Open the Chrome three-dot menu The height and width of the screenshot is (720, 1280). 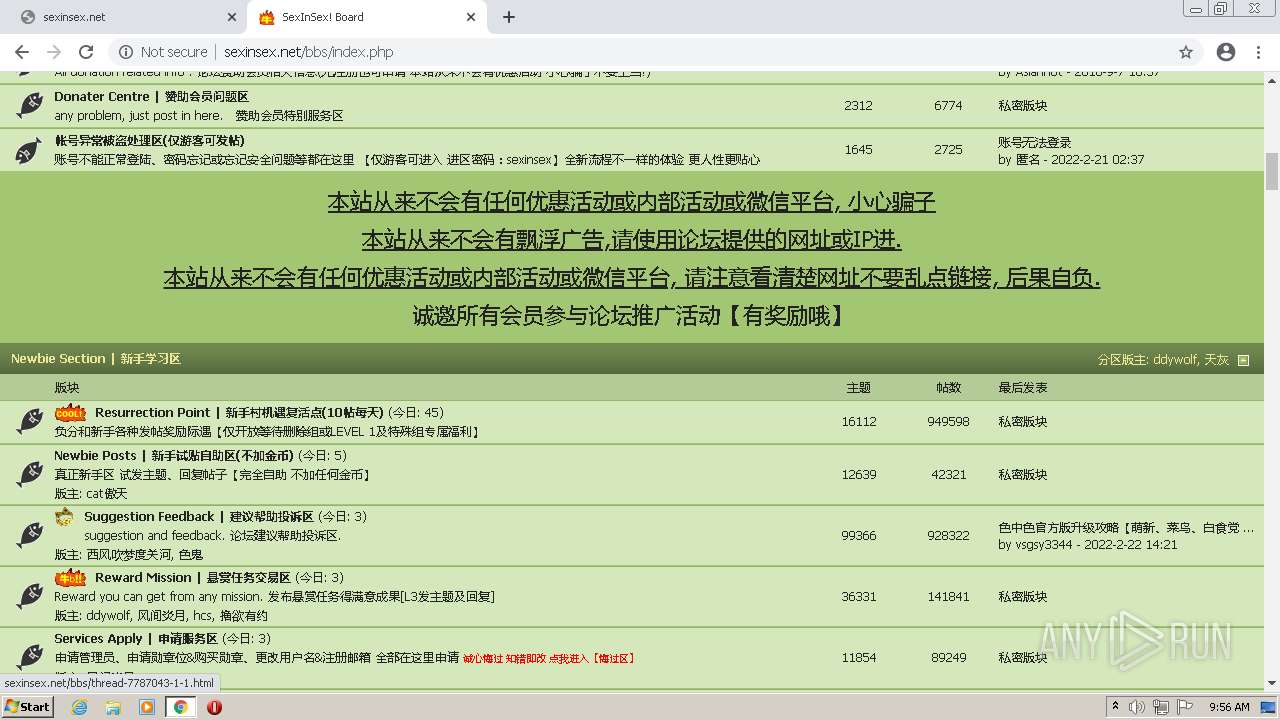(1259, 52)
